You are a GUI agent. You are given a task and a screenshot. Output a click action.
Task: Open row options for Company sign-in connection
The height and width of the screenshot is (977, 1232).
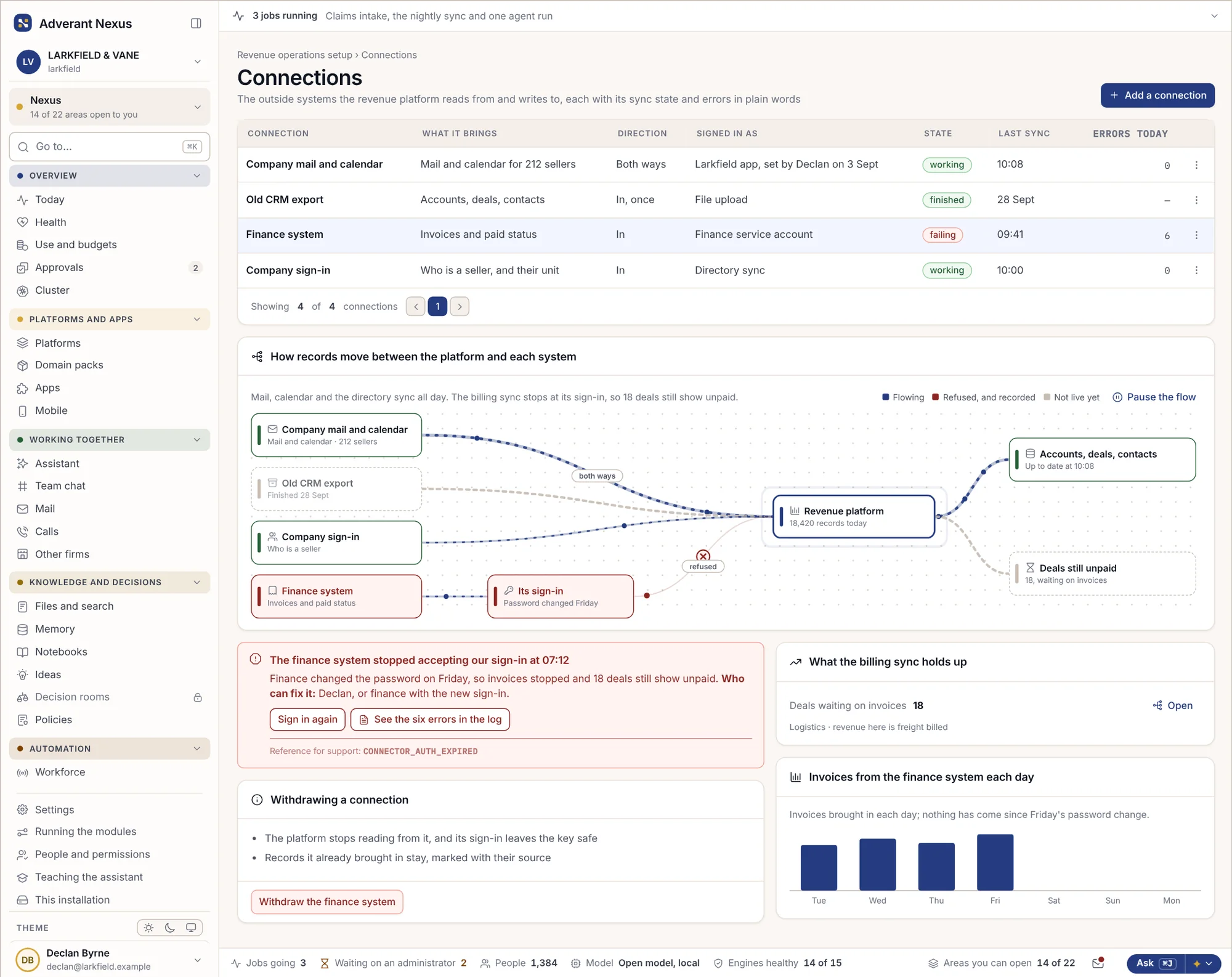click(1196, 270)
